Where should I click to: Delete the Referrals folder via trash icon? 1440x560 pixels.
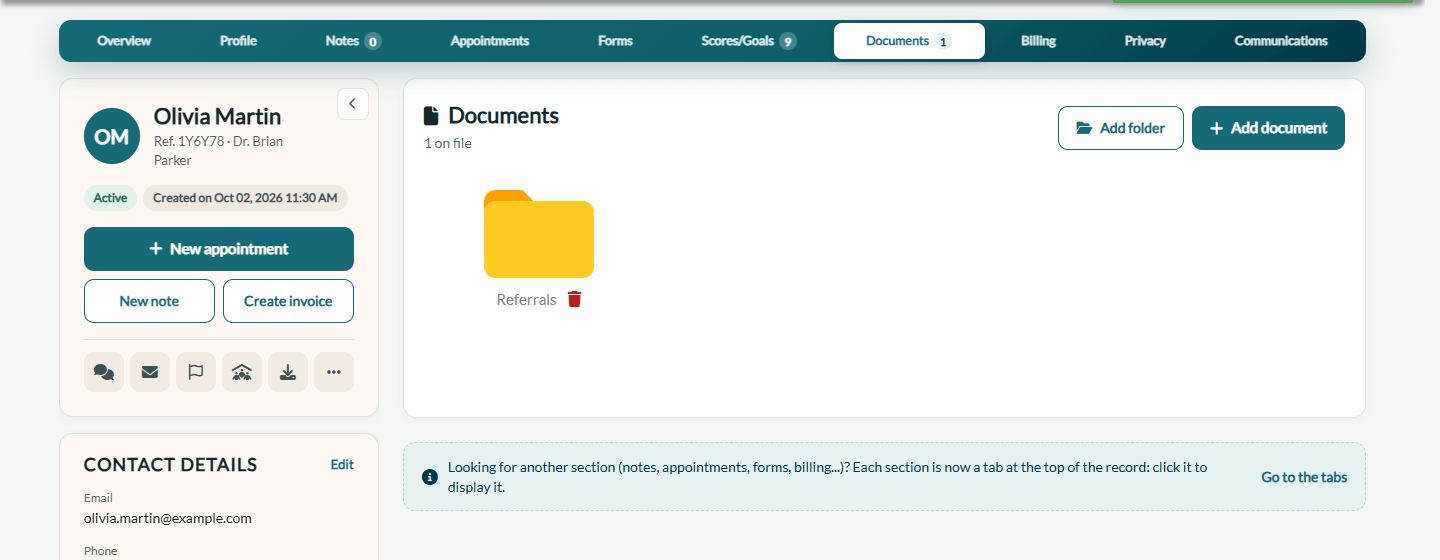[x=574, y=299]
